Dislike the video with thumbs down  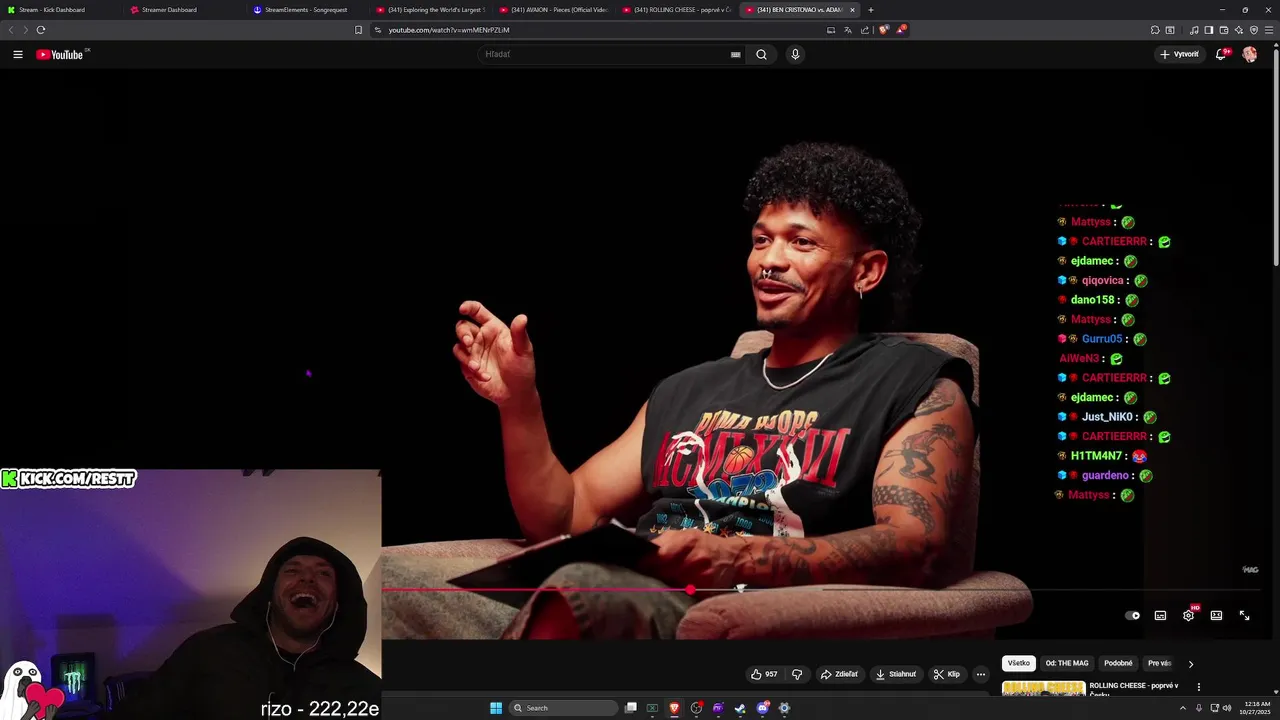click(x=797, y=674)
